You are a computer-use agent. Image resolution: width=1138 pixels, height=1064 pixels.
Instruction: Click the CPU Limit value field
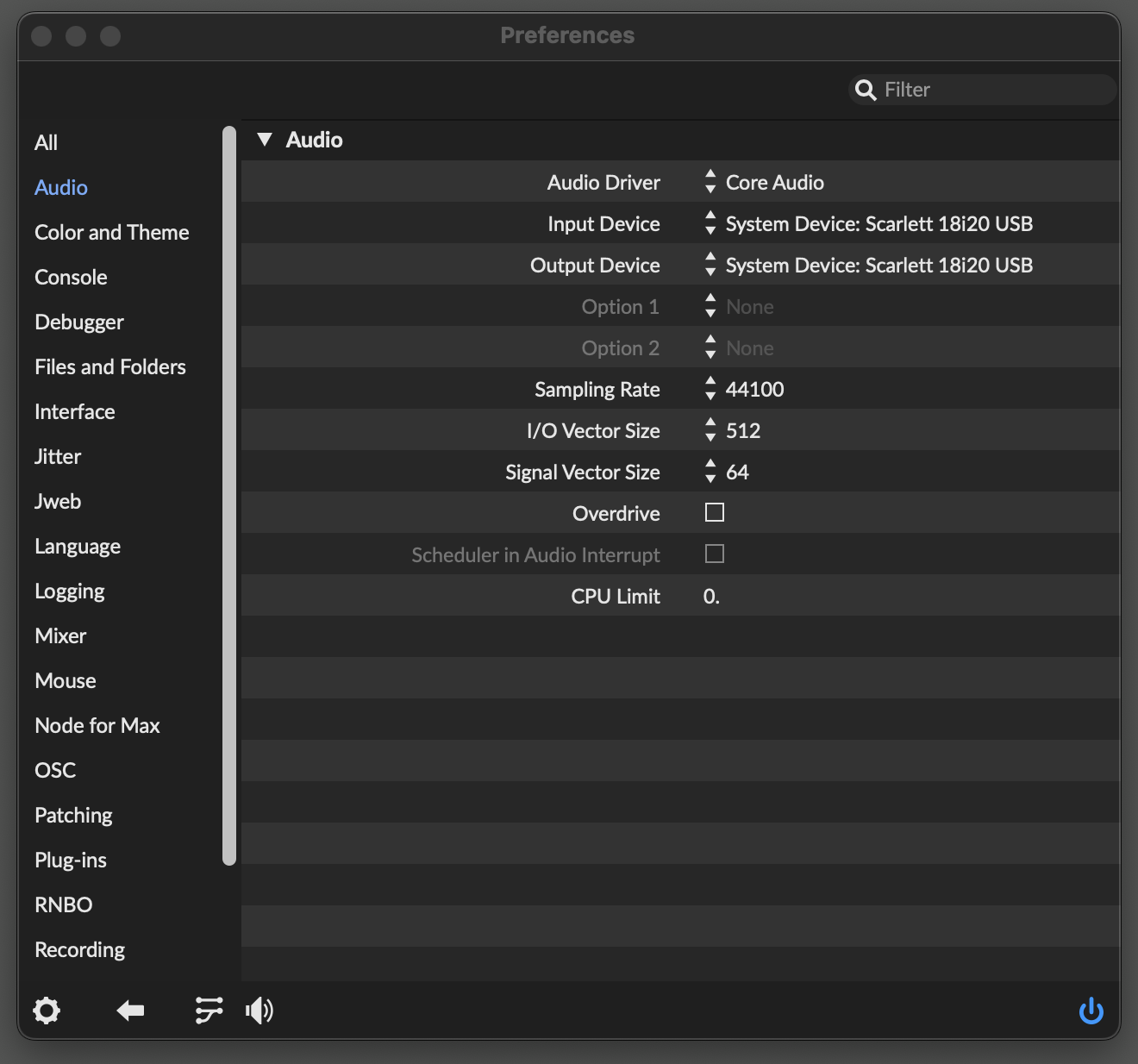712,597
